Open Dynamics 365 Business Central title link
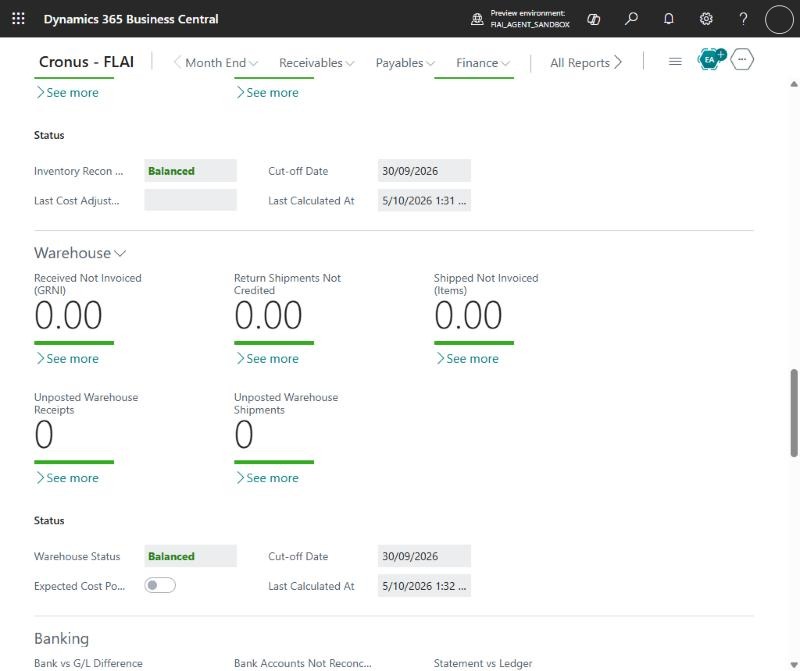Image resolution: width=800 pixels, height=671 pixels. click(131, 19)
